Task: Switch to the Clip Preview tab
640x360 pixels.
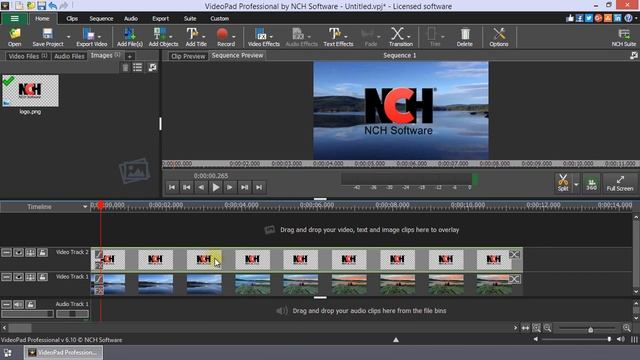Action: point(188,56)
